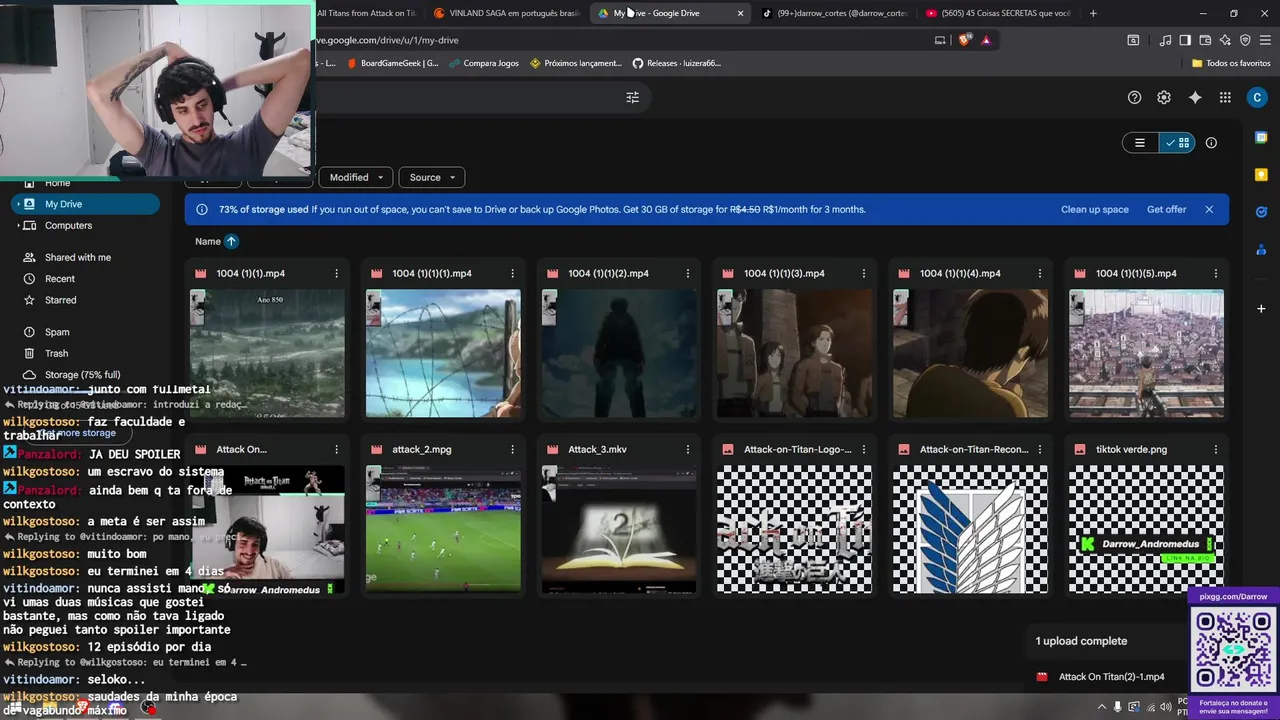The width and height of the screenshot is (1280, 720).
Task: Open Shared with me section
Action: [78, 257]
